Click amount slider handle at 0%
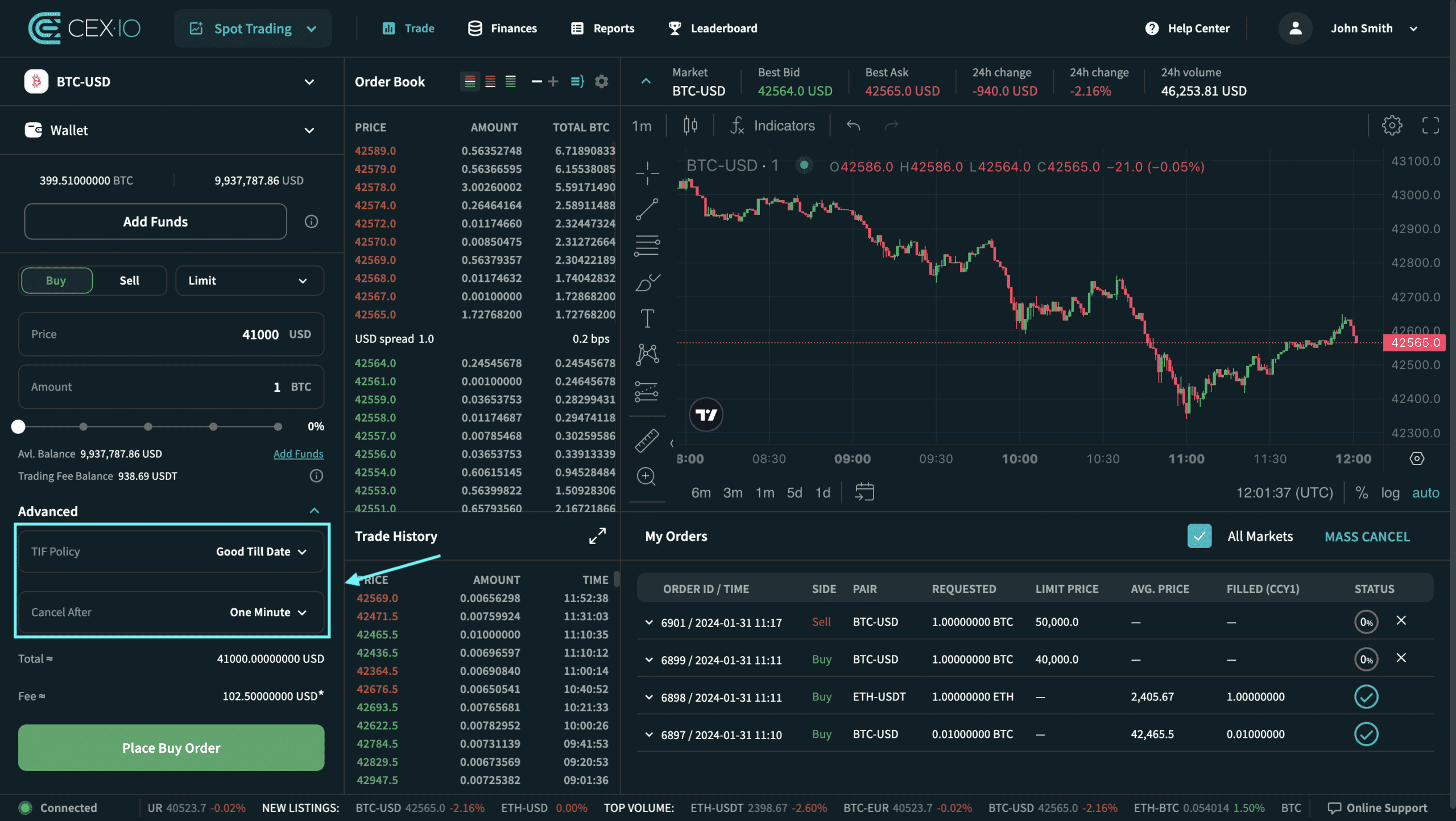The image size is (1456, 821). pyautogui.click(x=18, y=426)
